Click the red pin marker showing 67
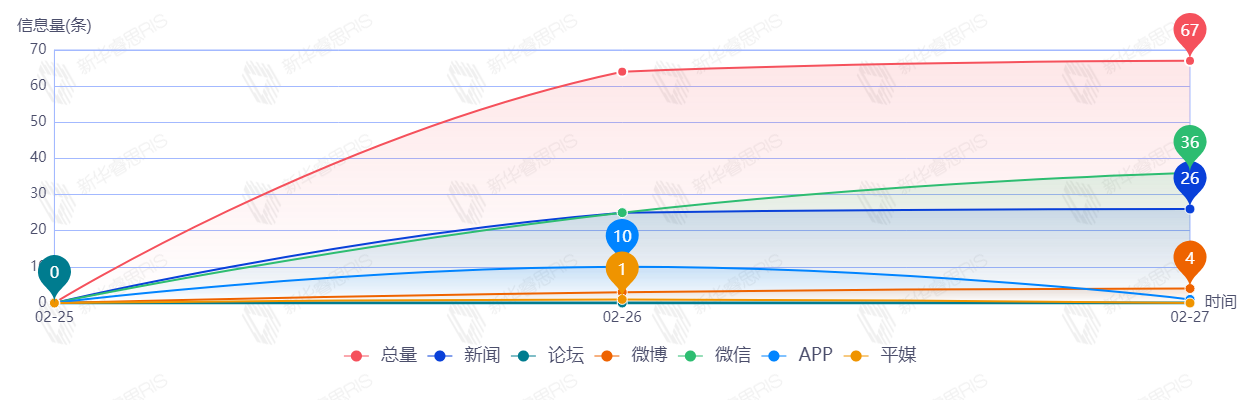This screenshot has width=1260, height=400. click(1189, 30)
